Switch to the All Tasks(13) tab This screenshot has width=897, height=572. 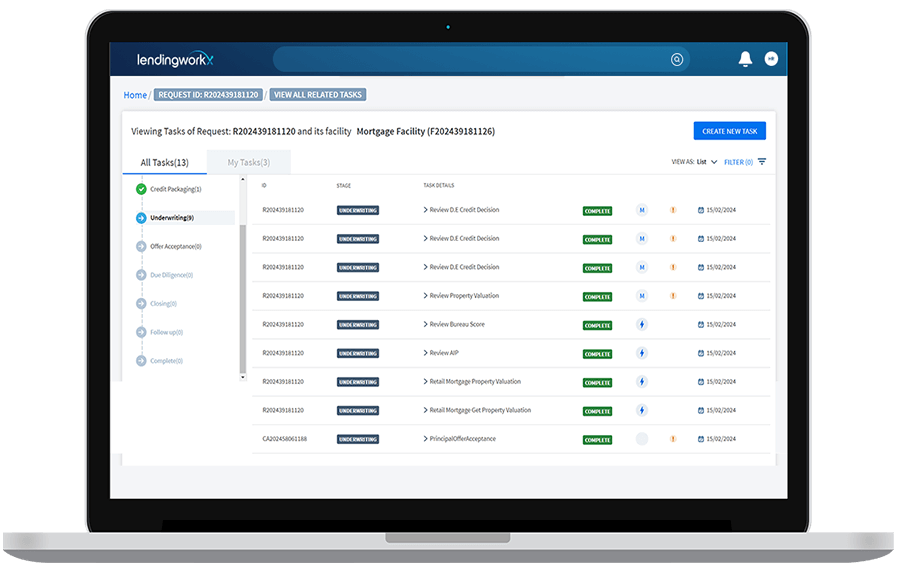(x=164, y=162)
